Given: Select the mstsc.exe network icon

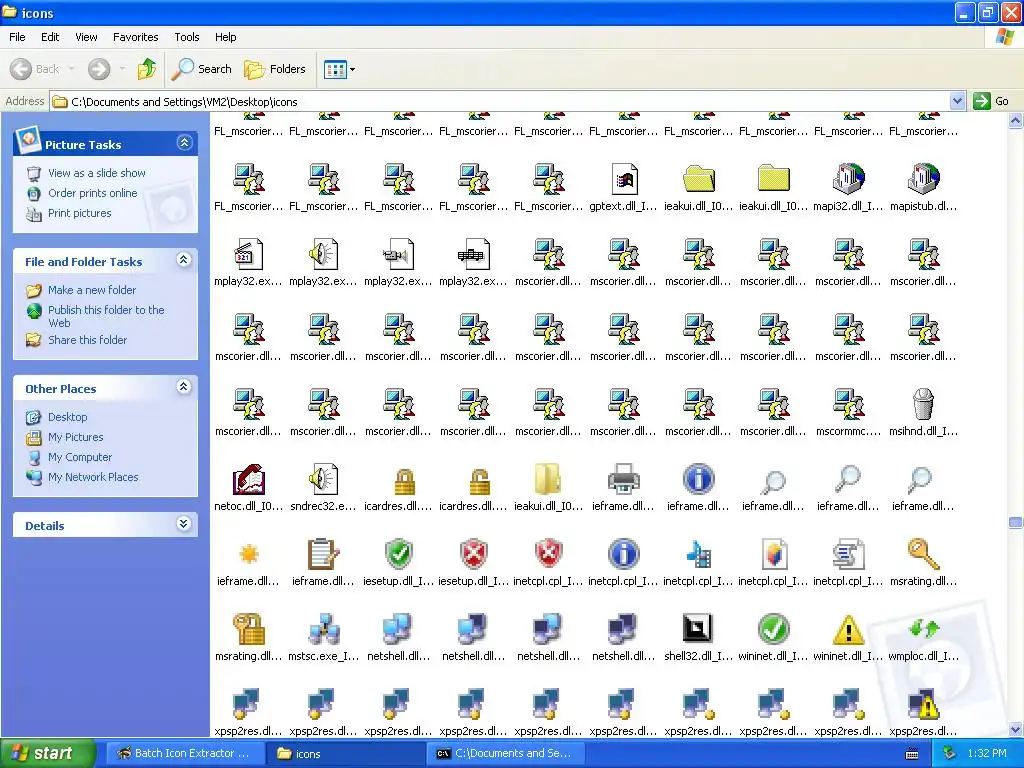Looking at the screenshot, I should (x=324, y=630).
